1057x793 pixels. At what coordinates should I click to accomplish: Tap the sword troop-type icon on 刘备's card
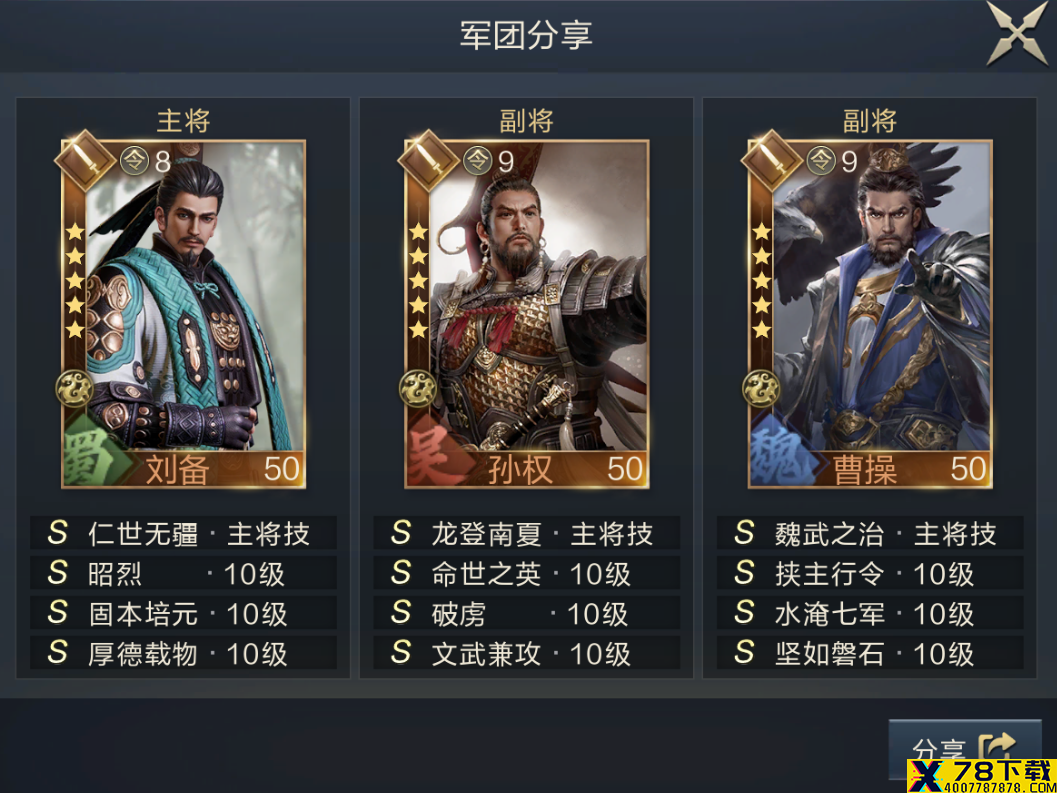84,160
